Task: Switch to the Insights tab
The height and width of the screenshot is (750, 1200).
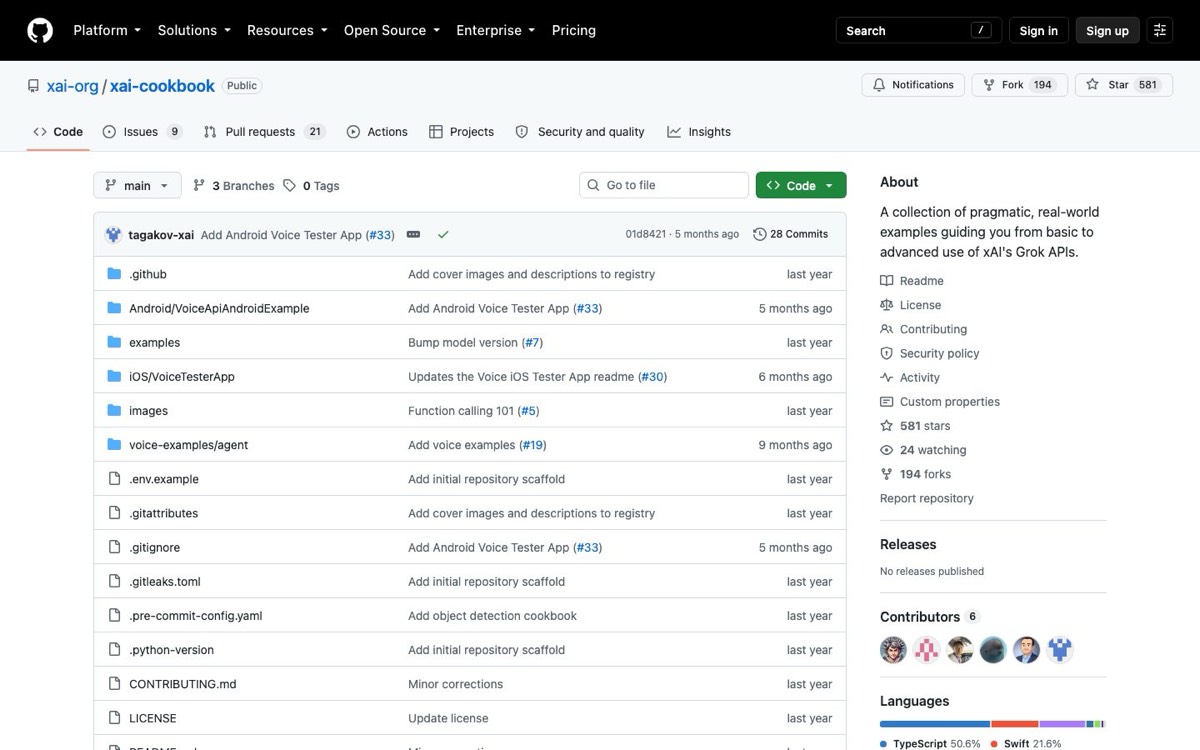Action: point(699,131)
